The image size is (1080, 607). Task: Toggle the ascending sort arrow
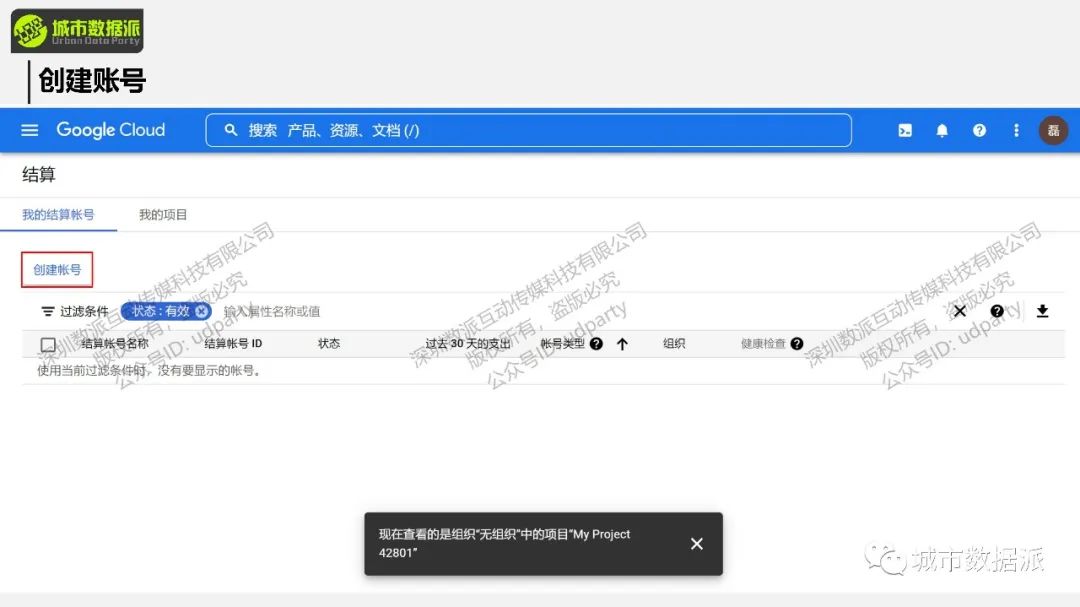point(623,344)
